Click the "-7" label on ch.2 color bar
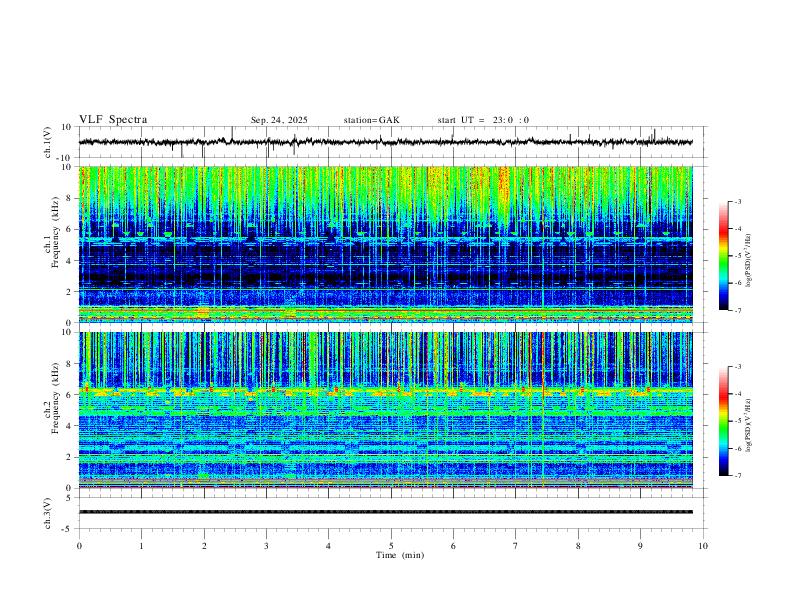Viewport: 792px width, 612px height. click(738, 476)
